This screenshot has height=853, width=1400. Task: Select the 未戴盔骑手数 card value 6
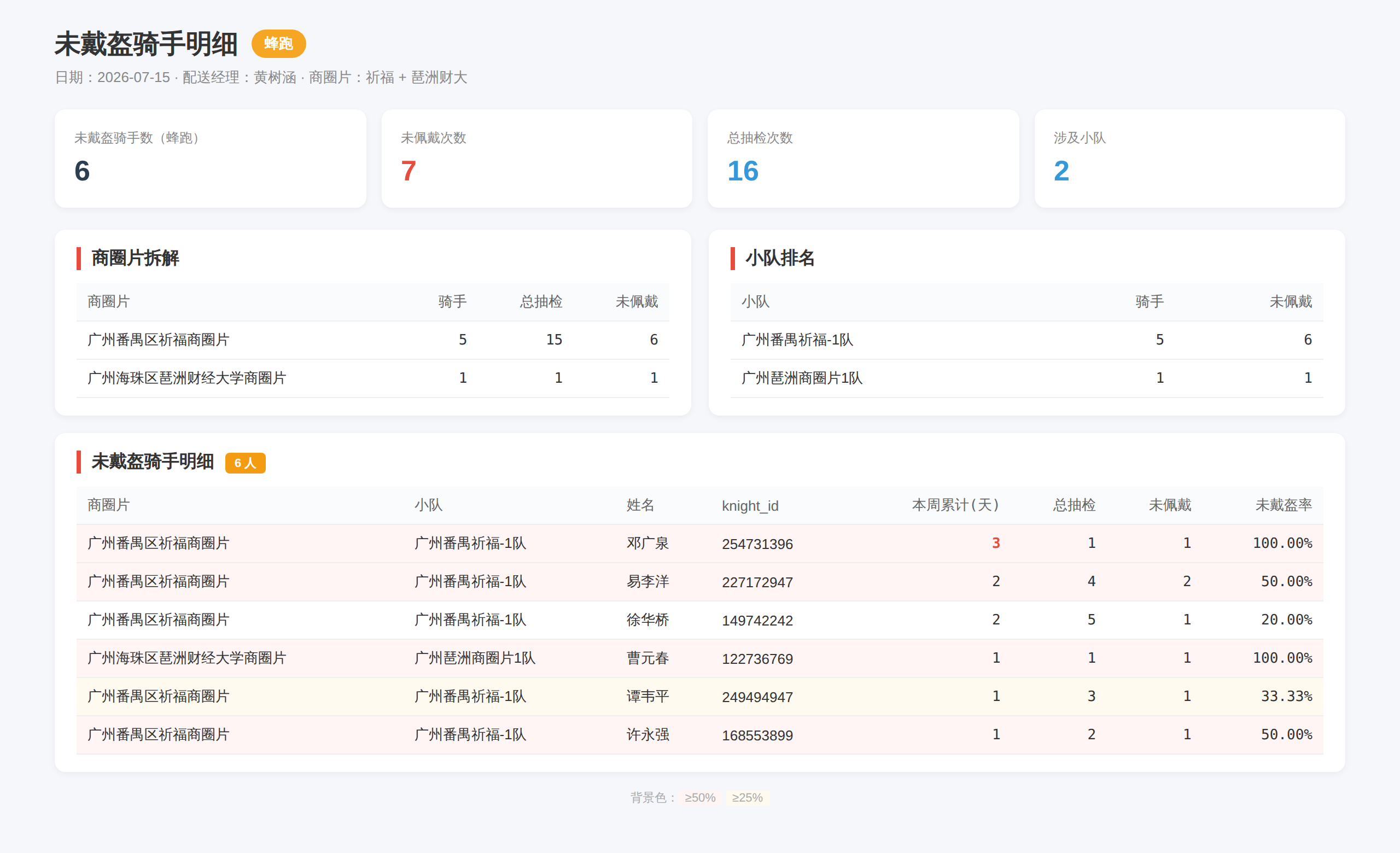(83, 171)
